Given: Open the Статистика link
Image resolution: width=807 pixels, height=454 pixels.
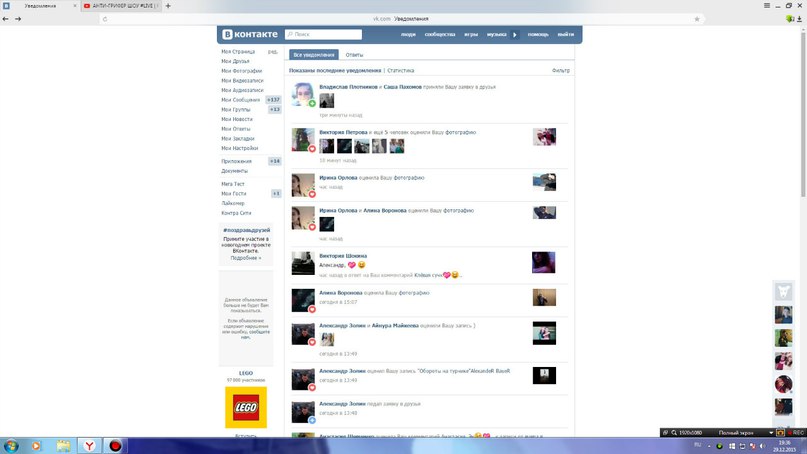Looking at the screenshot, I should [400, 71].
